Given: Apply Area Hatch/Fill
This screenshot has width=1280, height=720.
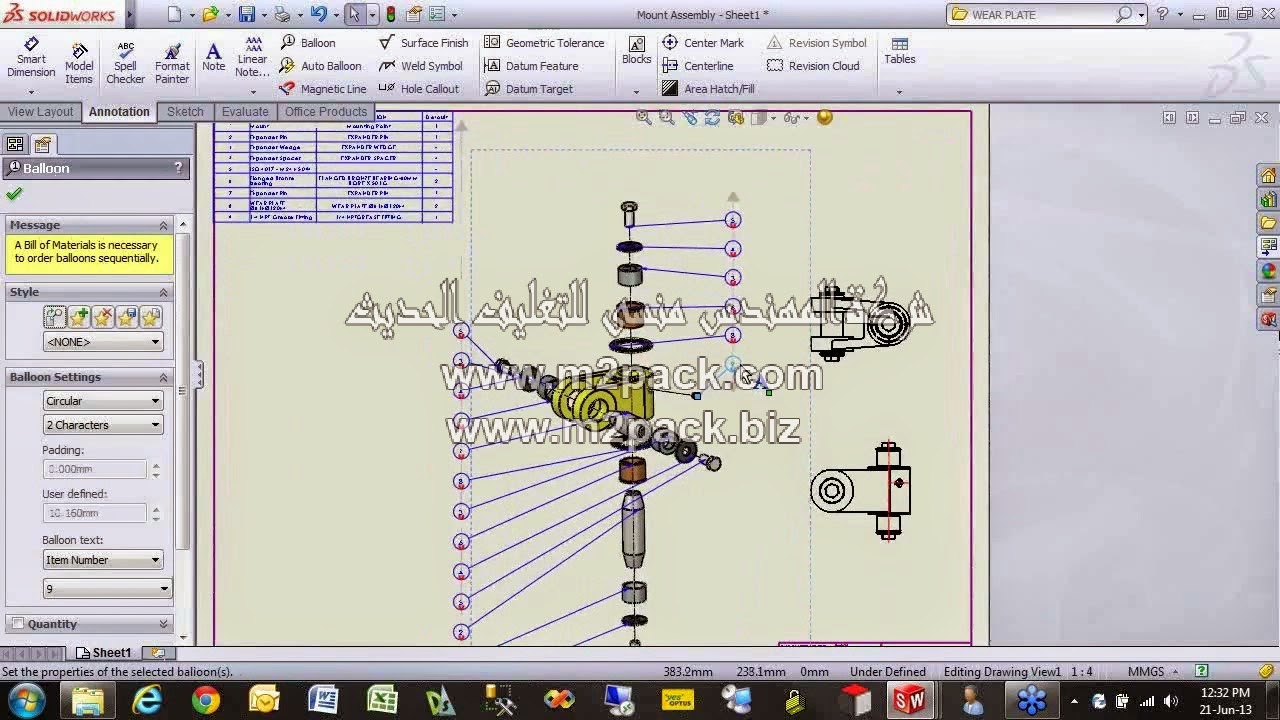Looking at the screenshot, I should (x=708, y=89).
